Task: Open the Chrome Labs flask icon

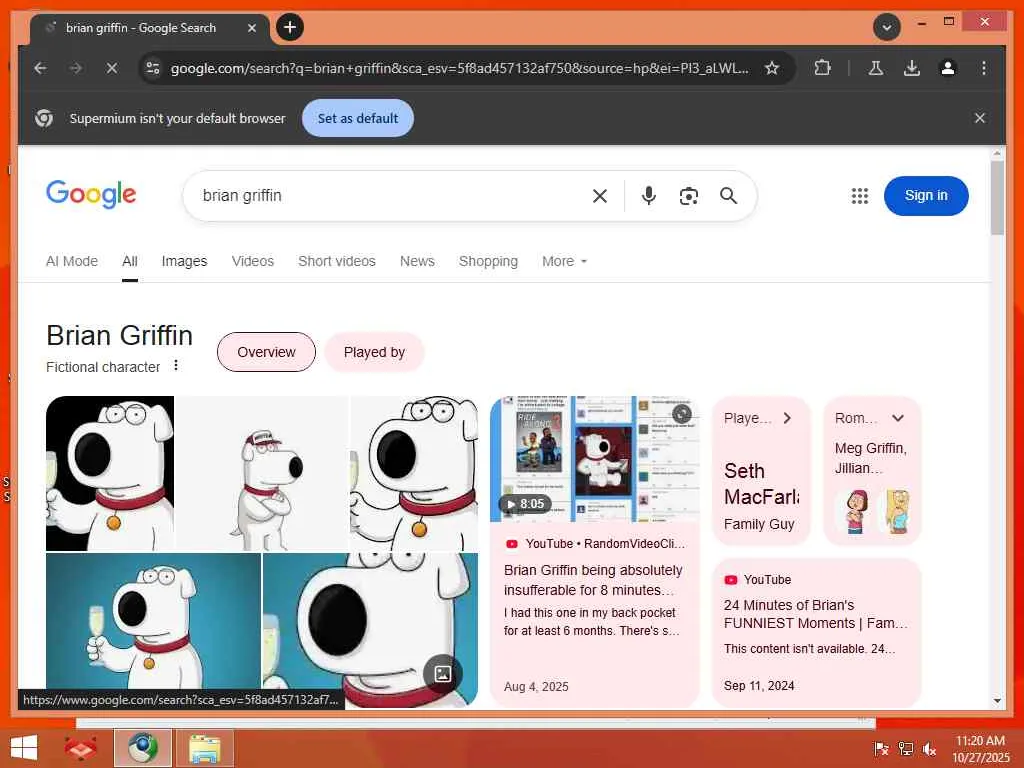Action: (876, 68)
